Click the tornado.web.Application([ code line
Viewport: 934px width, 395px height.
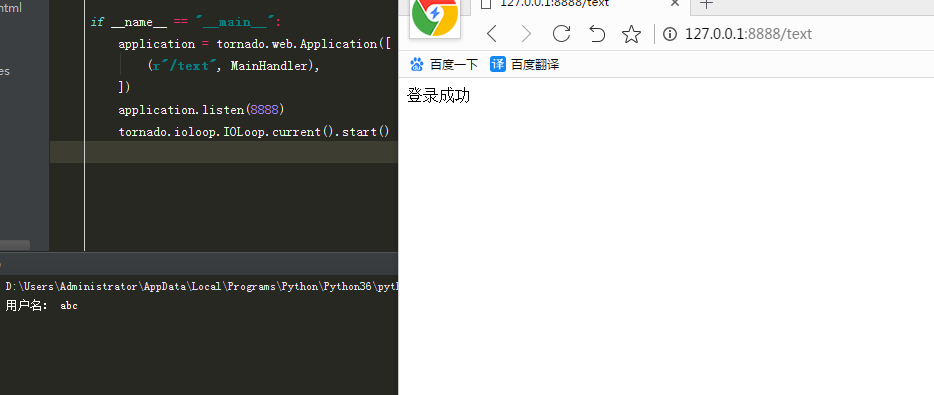tap(255, 44)
